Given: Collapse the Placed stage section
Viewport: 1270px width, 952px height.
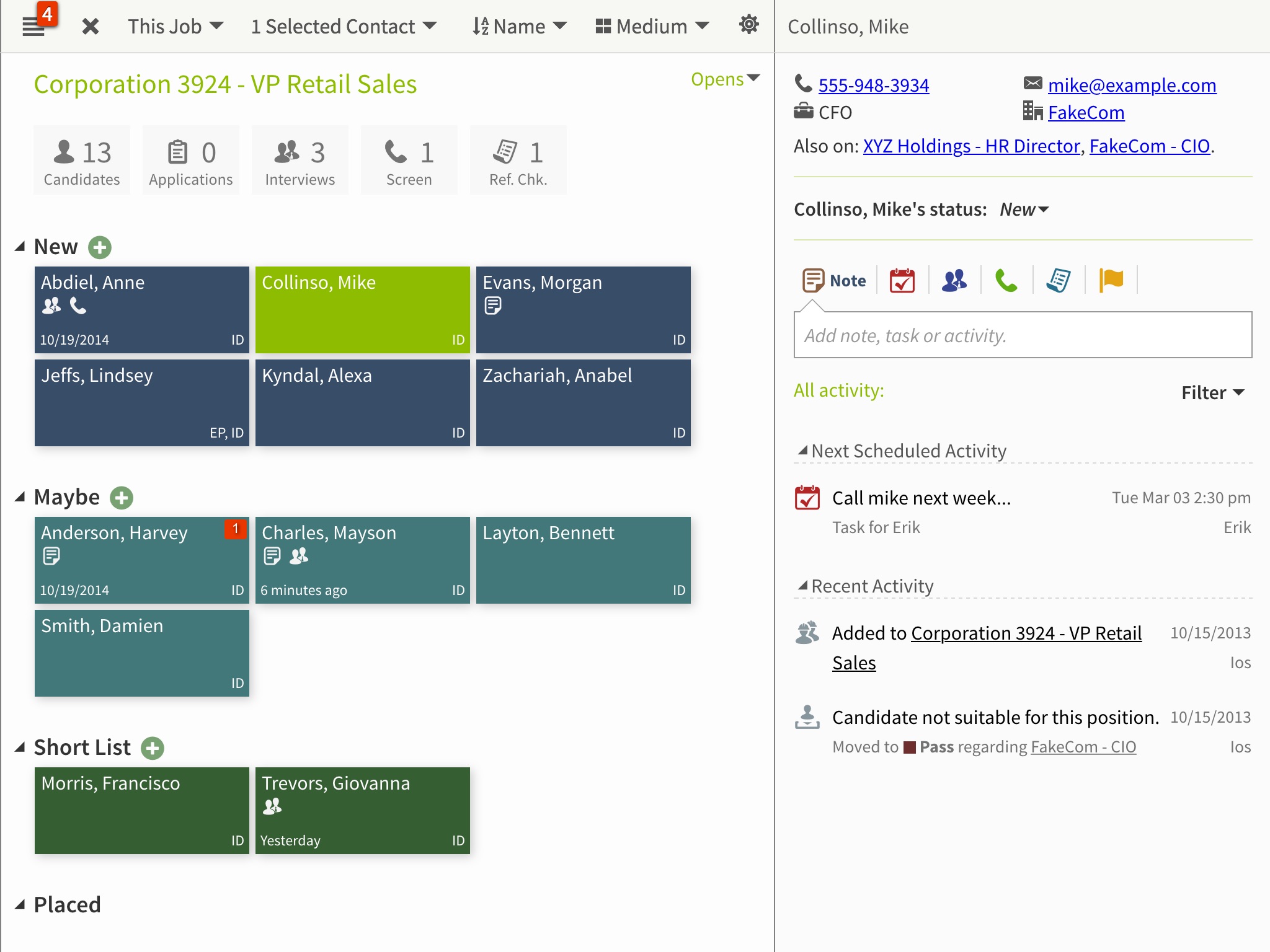Looking at the screenshot, I should 20,905.
